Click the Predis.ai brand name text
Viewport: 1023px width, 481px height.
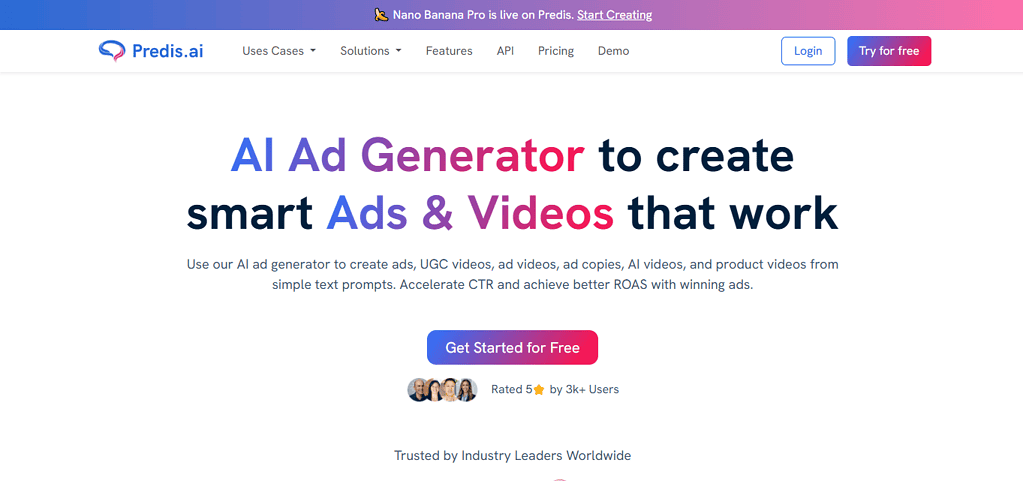tap(167, 51)
